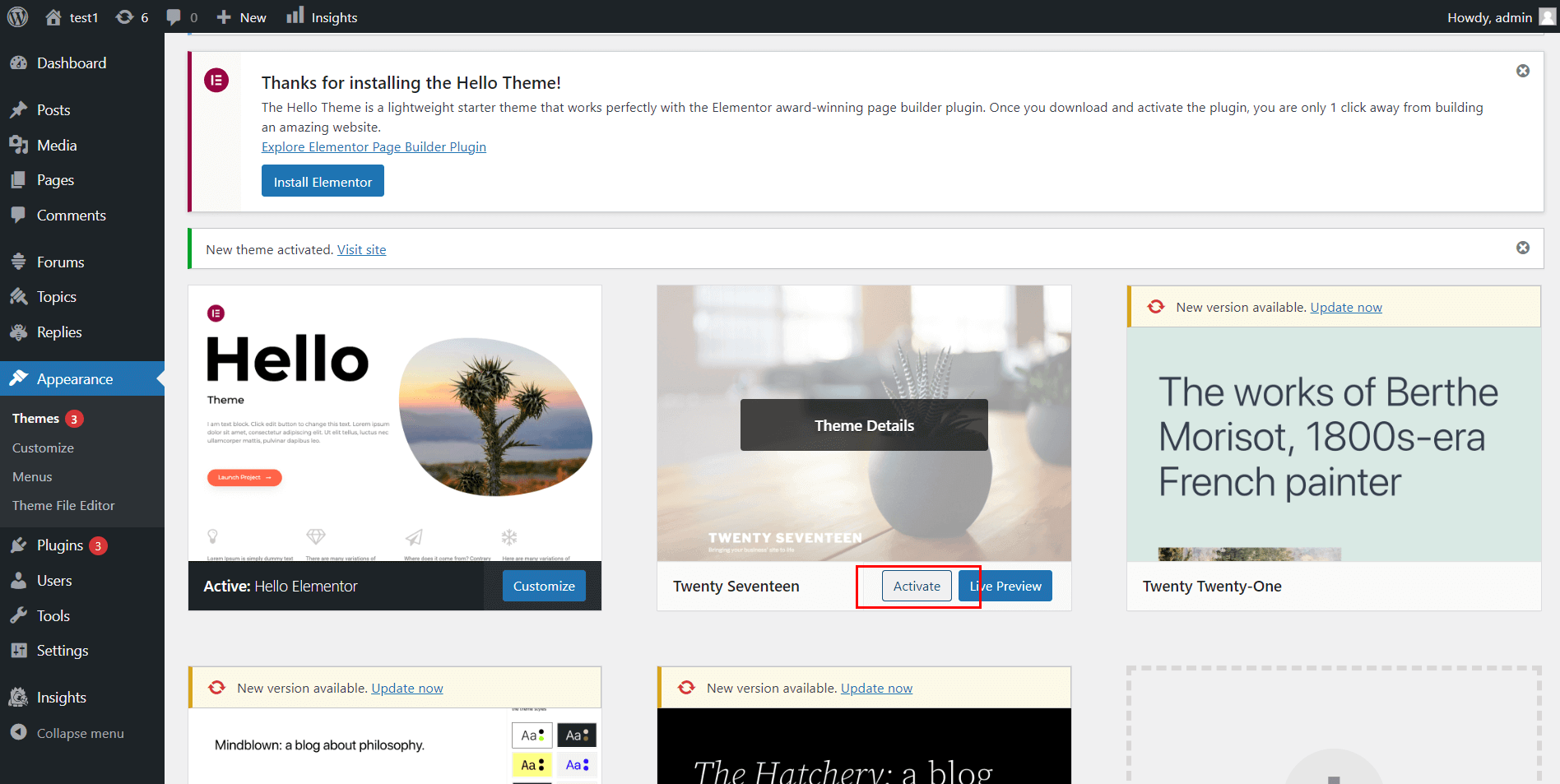Open the New content dropdown
The image size is (1560, 784).
click(x=239, y=16)
